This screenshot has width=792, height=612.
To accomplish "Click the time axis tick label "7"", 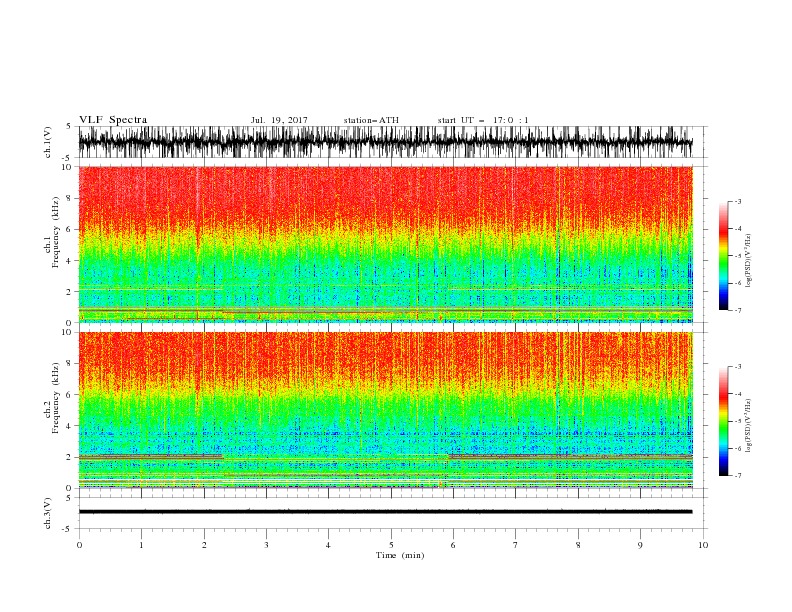I will click(516, 545).
